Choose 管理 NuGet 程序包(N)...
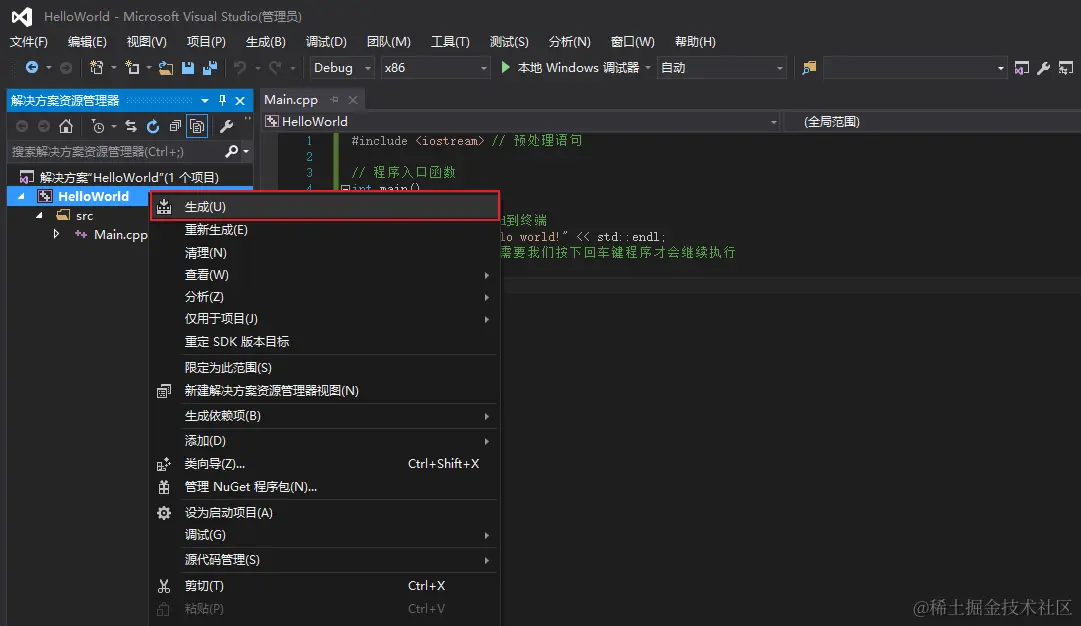Screen dimensions: 1081x626 coord(325,487)
